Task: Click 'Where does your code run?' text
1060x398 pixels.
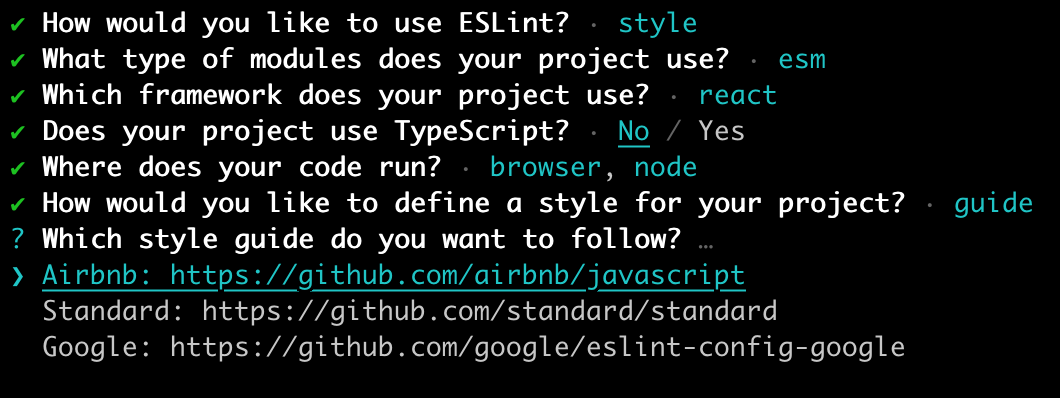Action: [x=241, y=167]
